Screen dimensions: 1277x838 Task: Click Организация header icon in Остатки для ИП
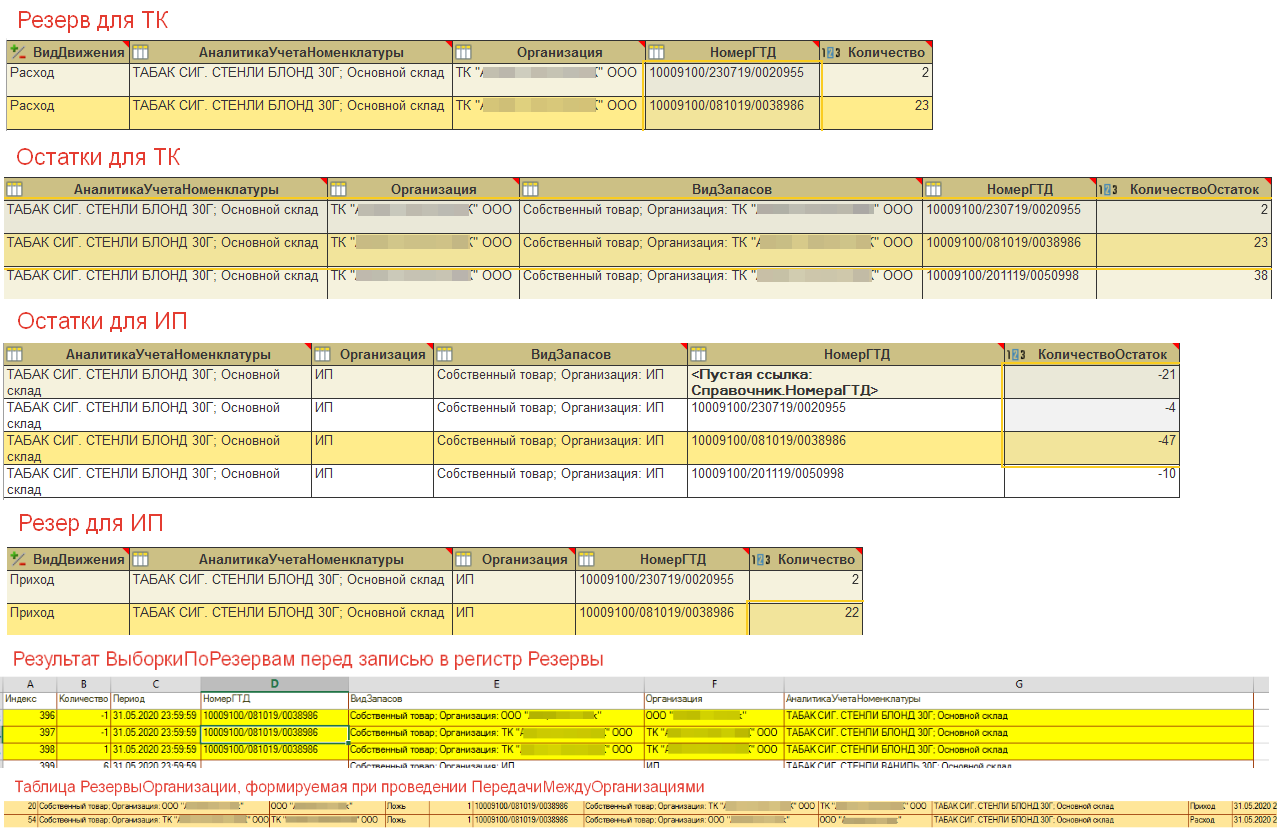point(322,354)
